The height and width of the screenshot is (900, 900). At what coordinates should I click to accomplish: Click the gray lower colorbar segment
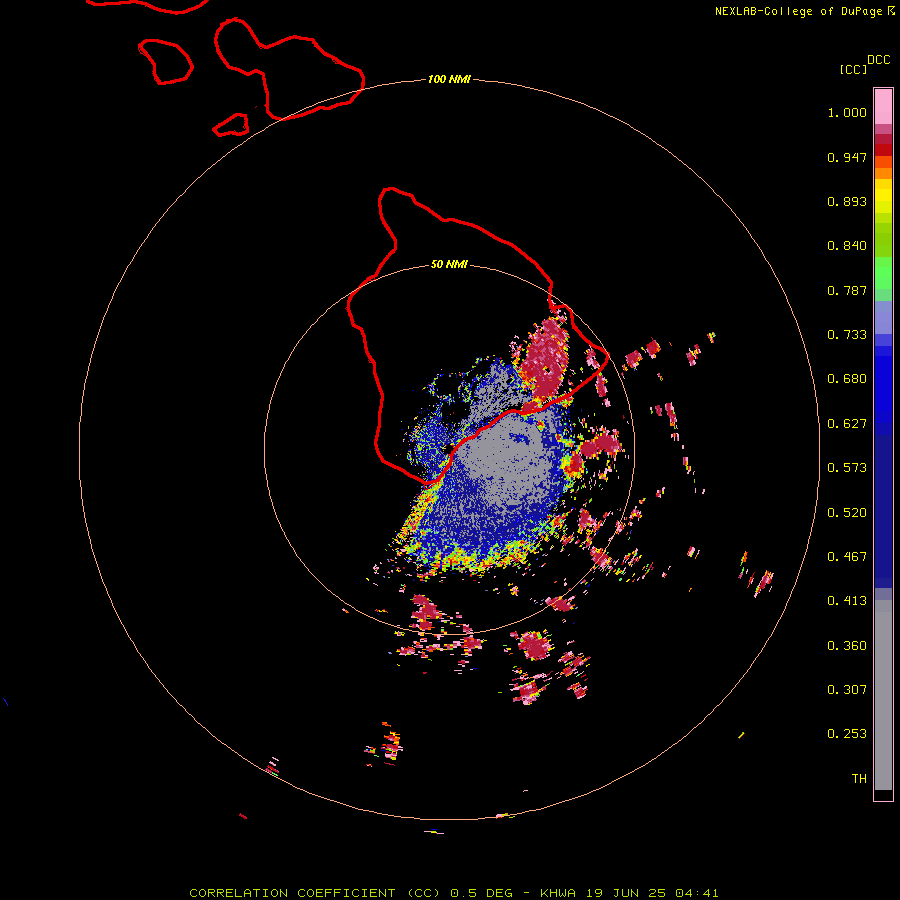883,695
